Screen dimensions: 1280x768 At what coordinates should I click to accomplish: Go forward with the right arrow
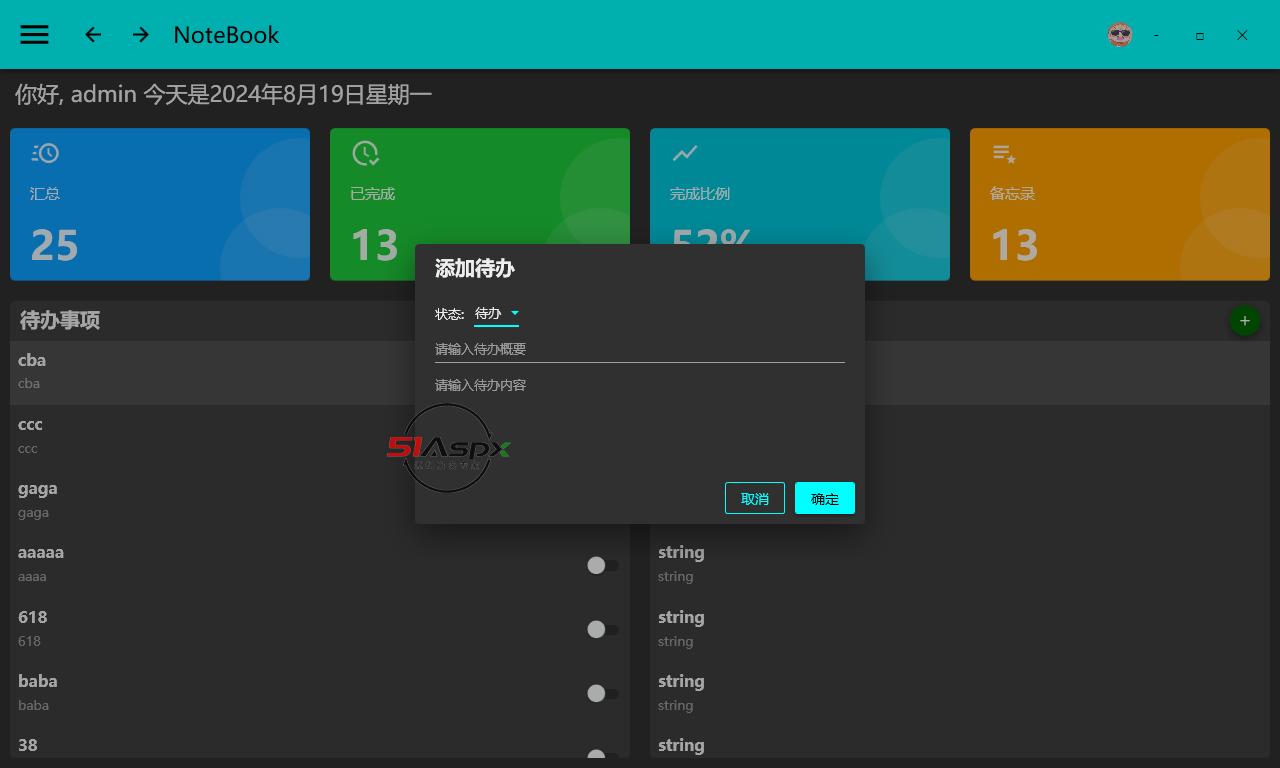141,35
